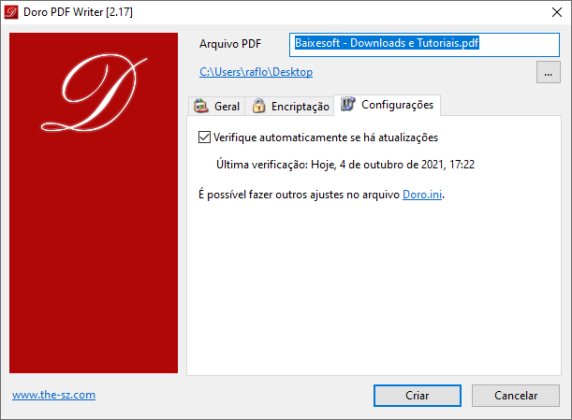This screenshot has width=572, height=420.
Task: Click the tools icon beside Configurações
Action: tap(348, 104)
